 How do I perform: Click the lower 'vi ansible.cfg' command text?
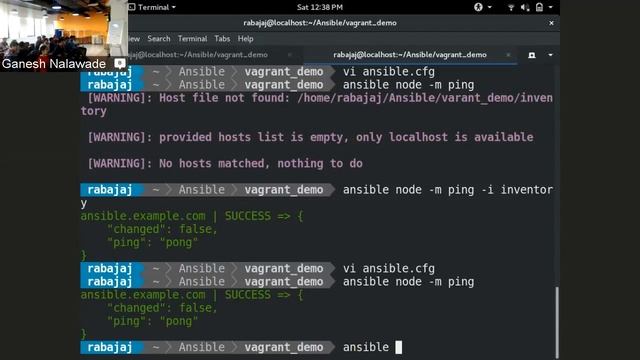389,269
